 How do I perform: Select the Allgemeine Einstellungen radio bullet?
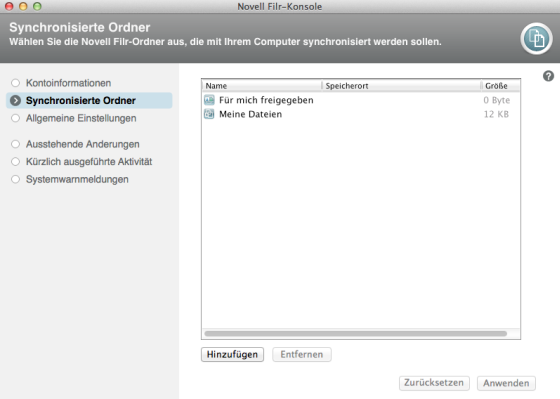point(15,118)
